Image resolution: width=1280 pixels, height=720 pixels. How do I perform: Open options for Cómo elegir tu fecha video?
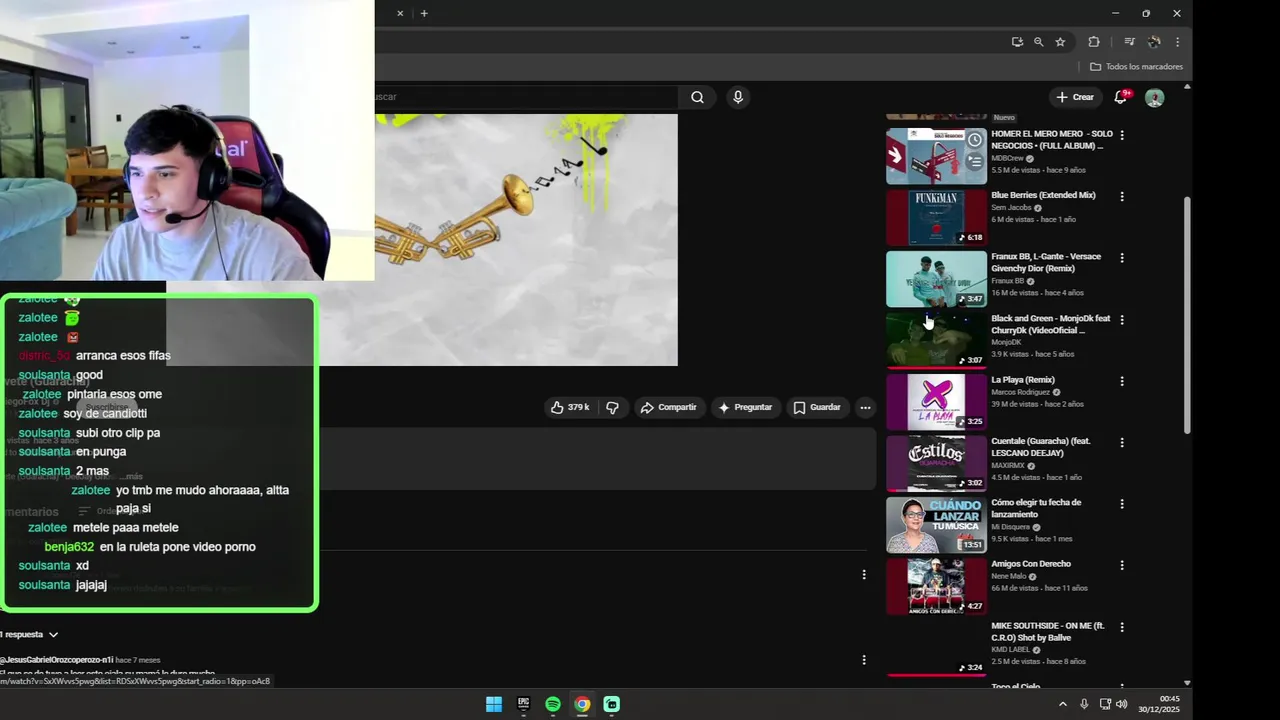[x=1122, y=504]
